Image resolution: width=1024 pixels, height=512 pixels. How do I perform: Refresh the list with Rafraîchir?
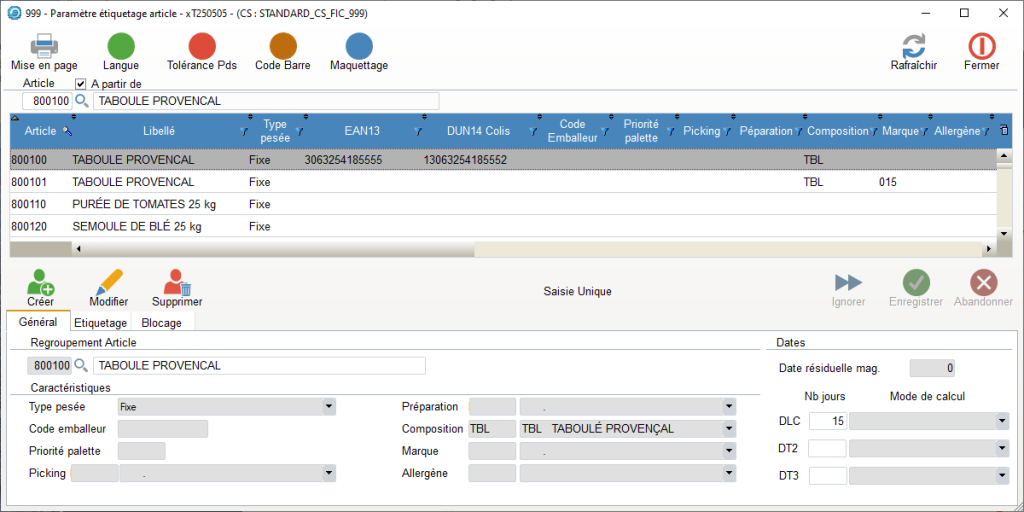913,46
